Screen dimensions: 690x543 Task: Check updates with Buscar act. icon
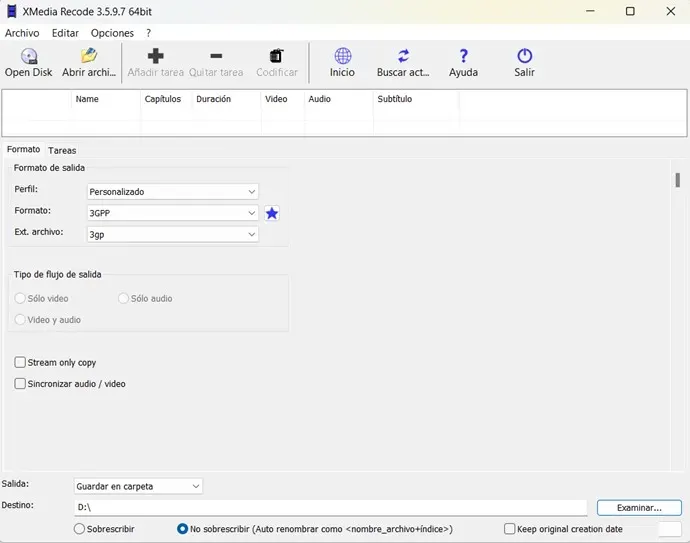tap(403, 56)
